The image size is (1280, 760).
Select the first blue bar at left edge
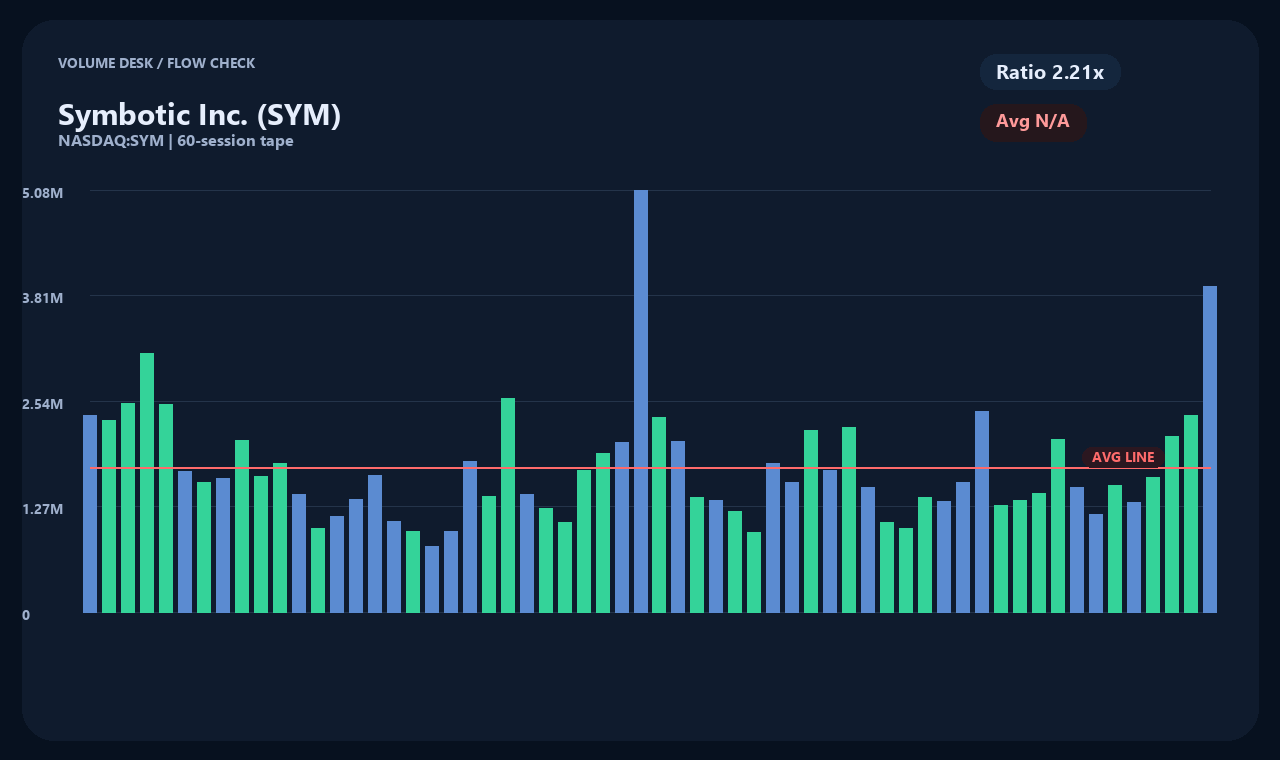click(x=90, y=514)
